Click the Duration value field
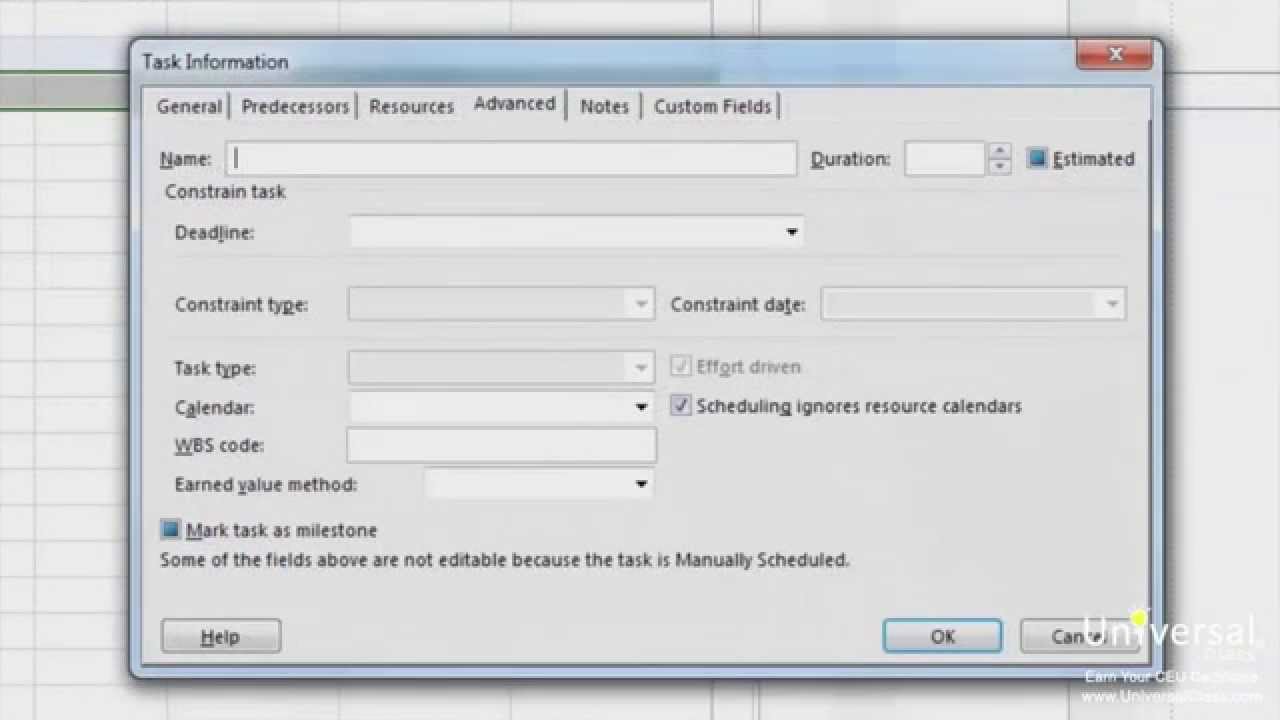Screen dimensions: 1280x720 (x=945, y=159)
